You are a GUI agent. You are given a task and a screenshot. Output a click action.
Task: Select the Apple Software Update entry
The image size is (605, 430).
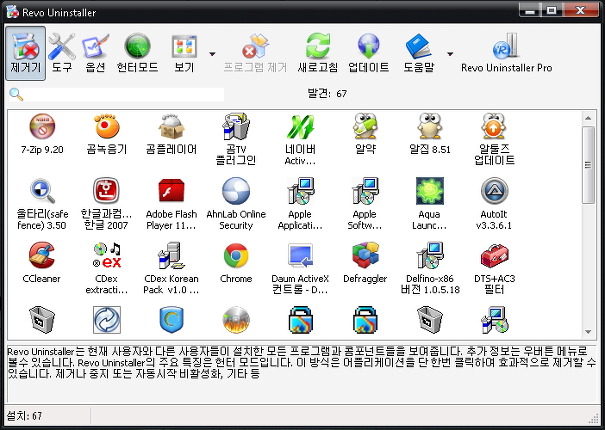click(365, 204)
